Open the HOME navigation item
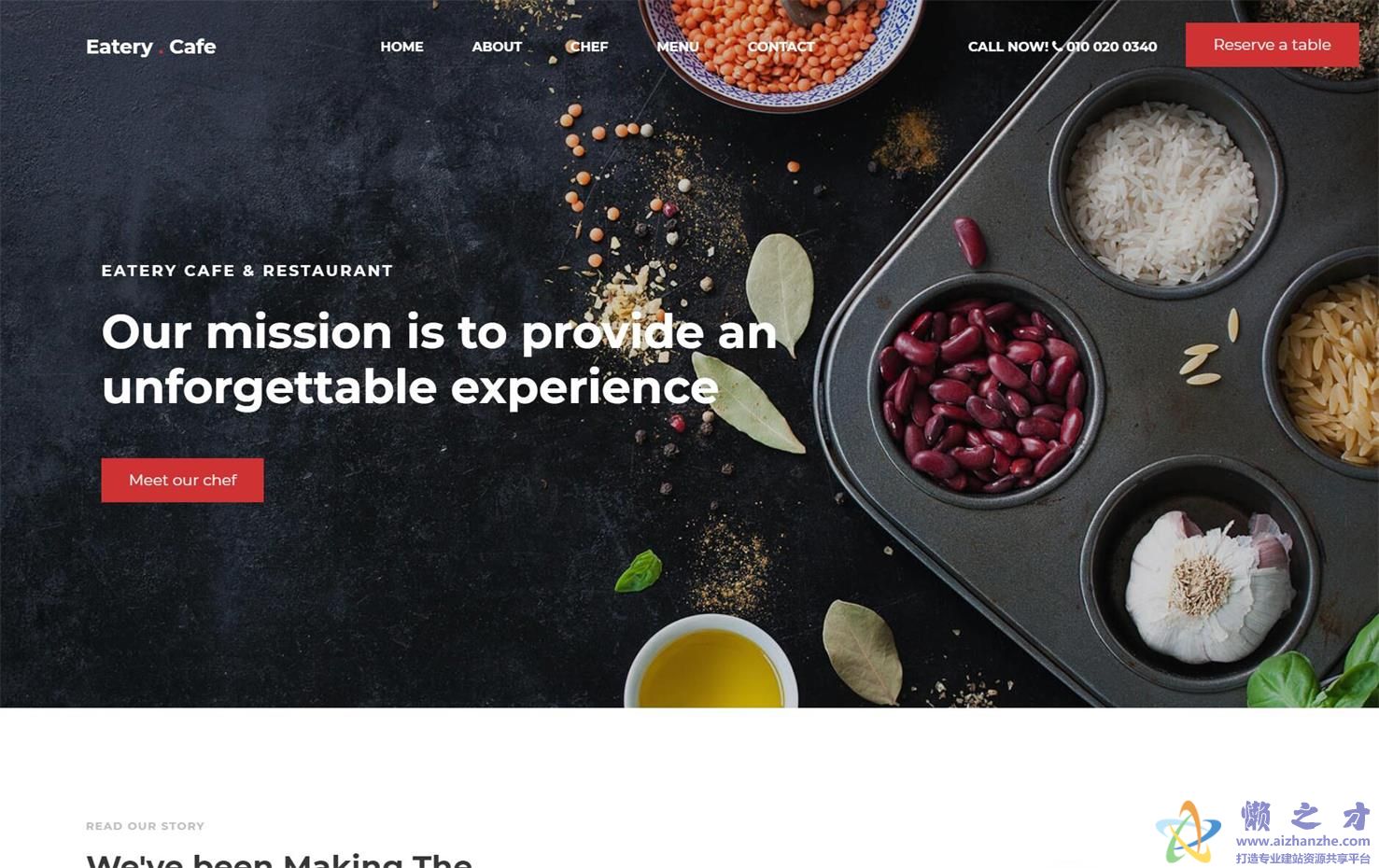 (x=401, y=47)
